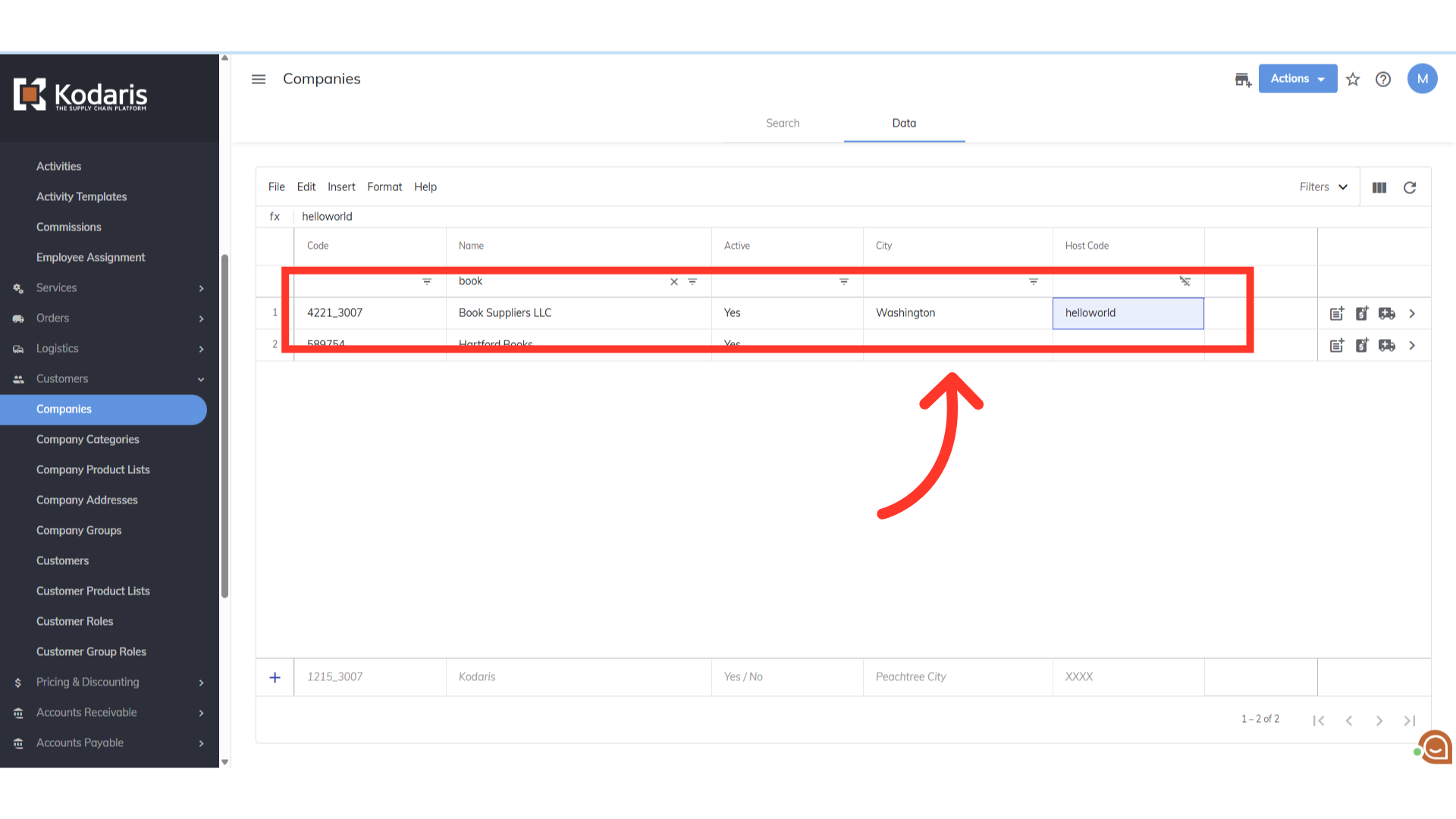The image size is (1456, 819).
Task: Switch to the Search tab
Action: [x=783, y=123]
